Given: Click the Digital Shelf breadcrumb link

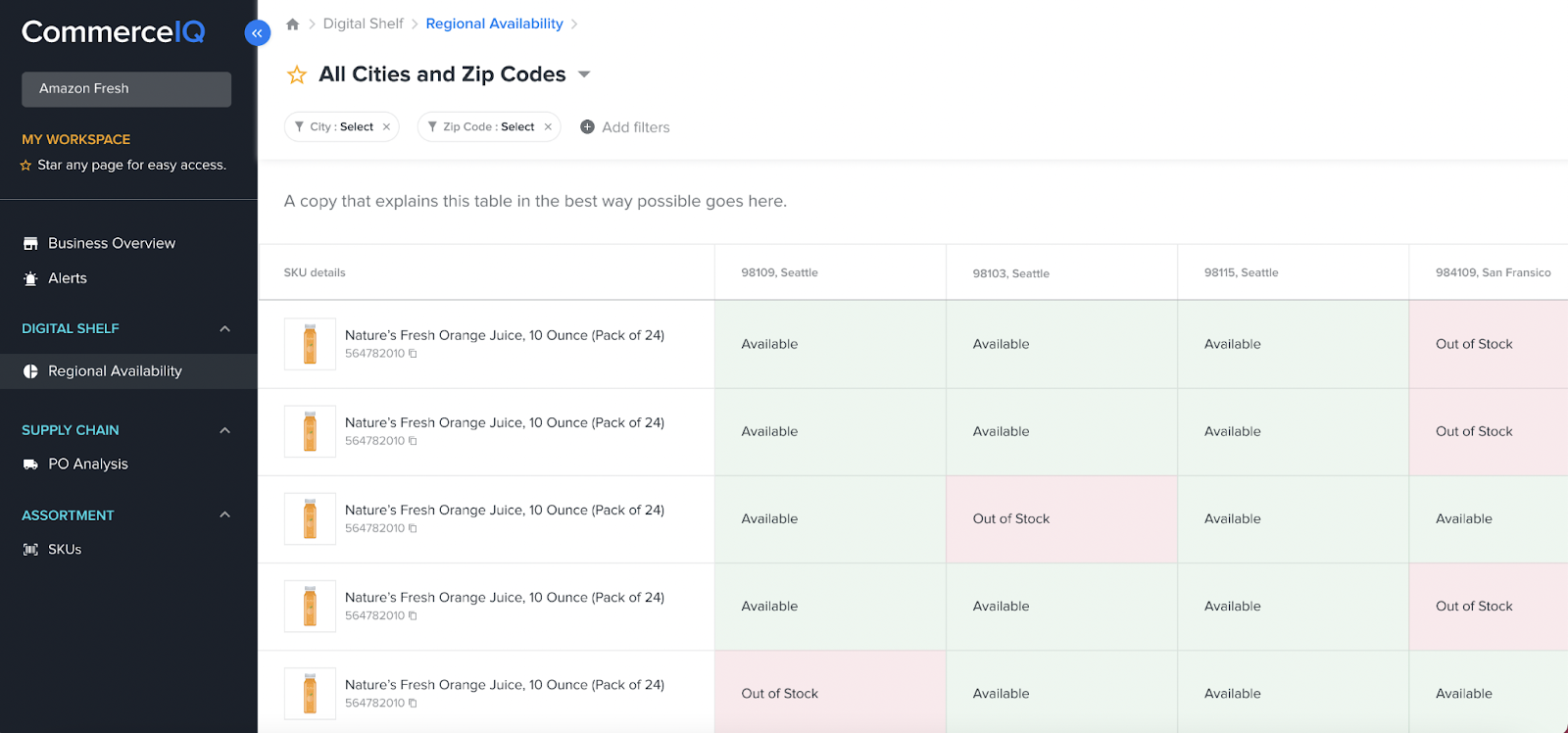Looking at the screenshot, I should click(363, 24).
